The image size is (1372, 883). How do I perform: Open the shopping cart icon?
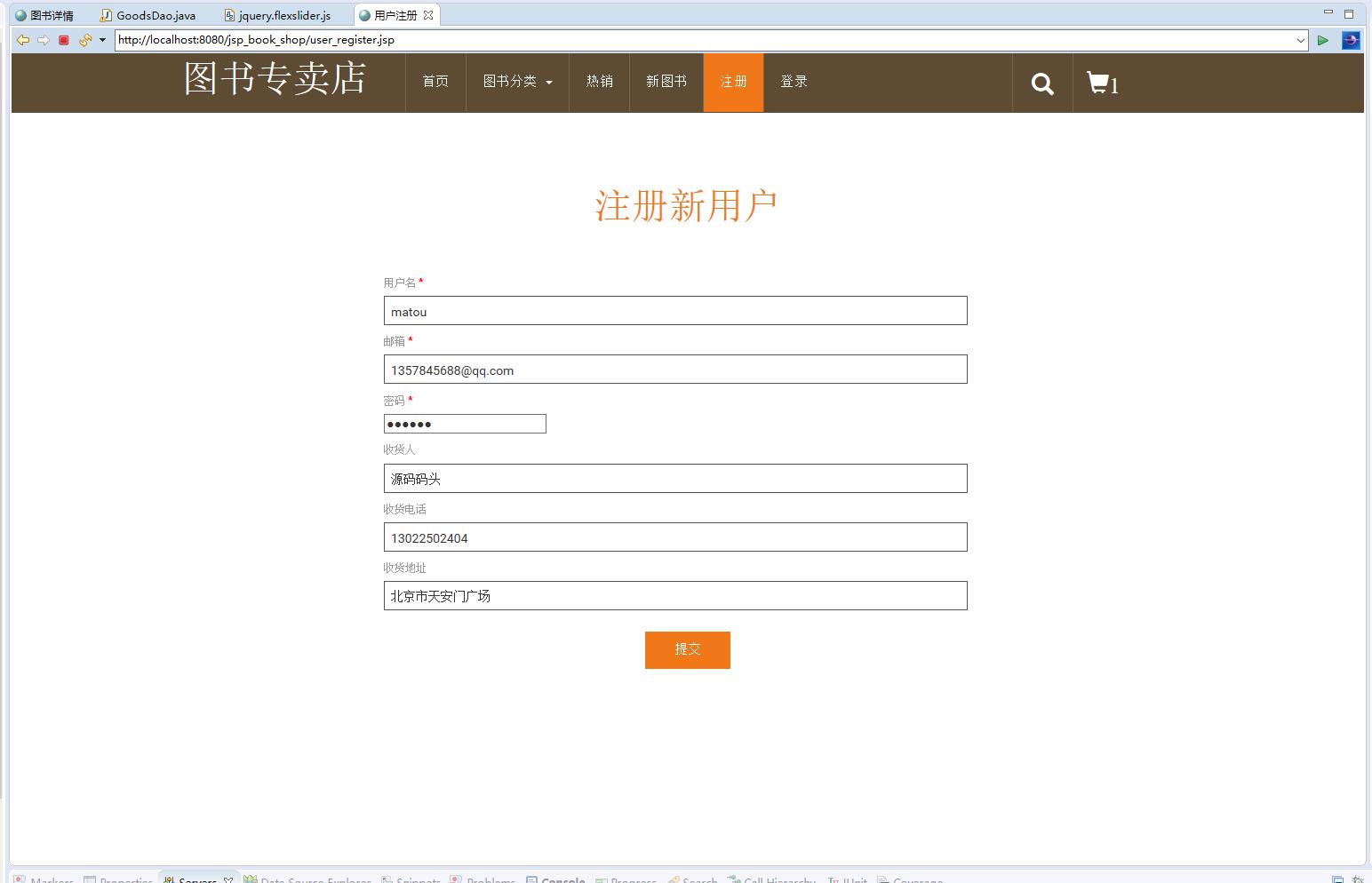[x=1098, y=84]
